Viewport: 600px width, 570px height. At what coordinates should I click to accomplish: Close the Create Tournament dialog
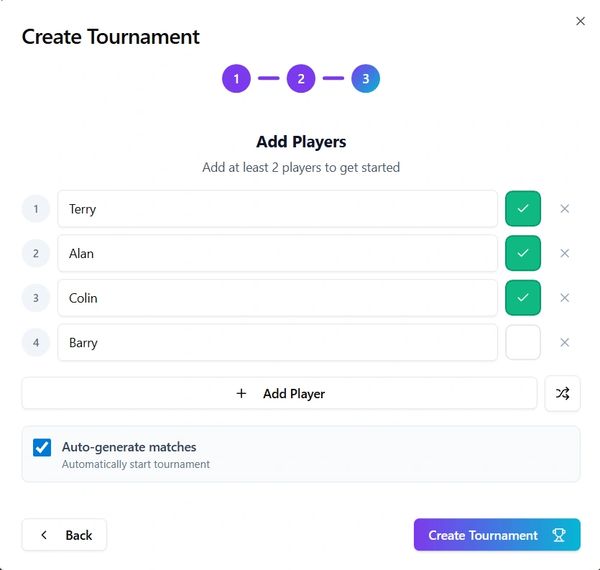(x=580, y=21)
